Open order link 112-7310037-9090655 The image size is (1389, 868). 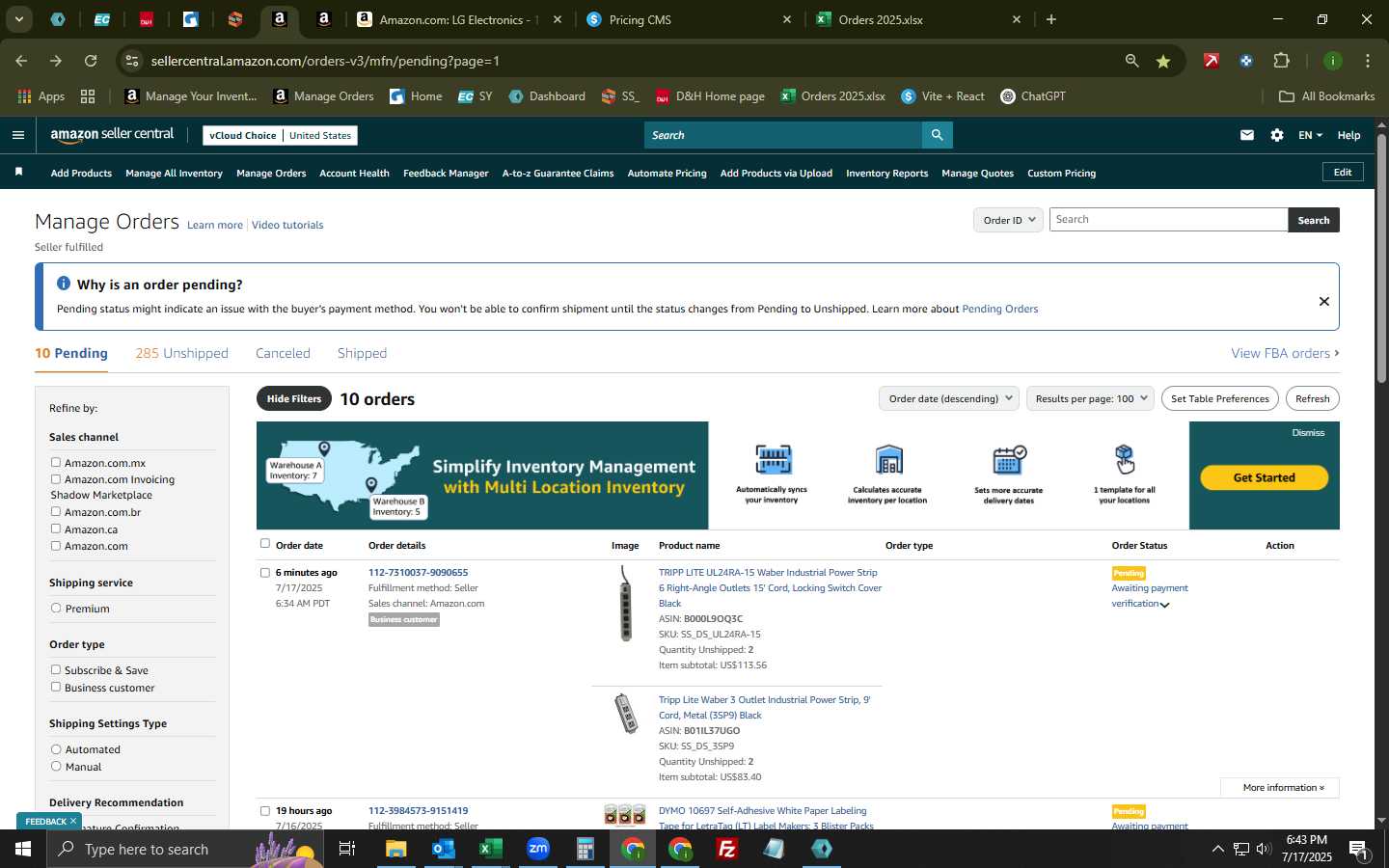tap(418, 573)
